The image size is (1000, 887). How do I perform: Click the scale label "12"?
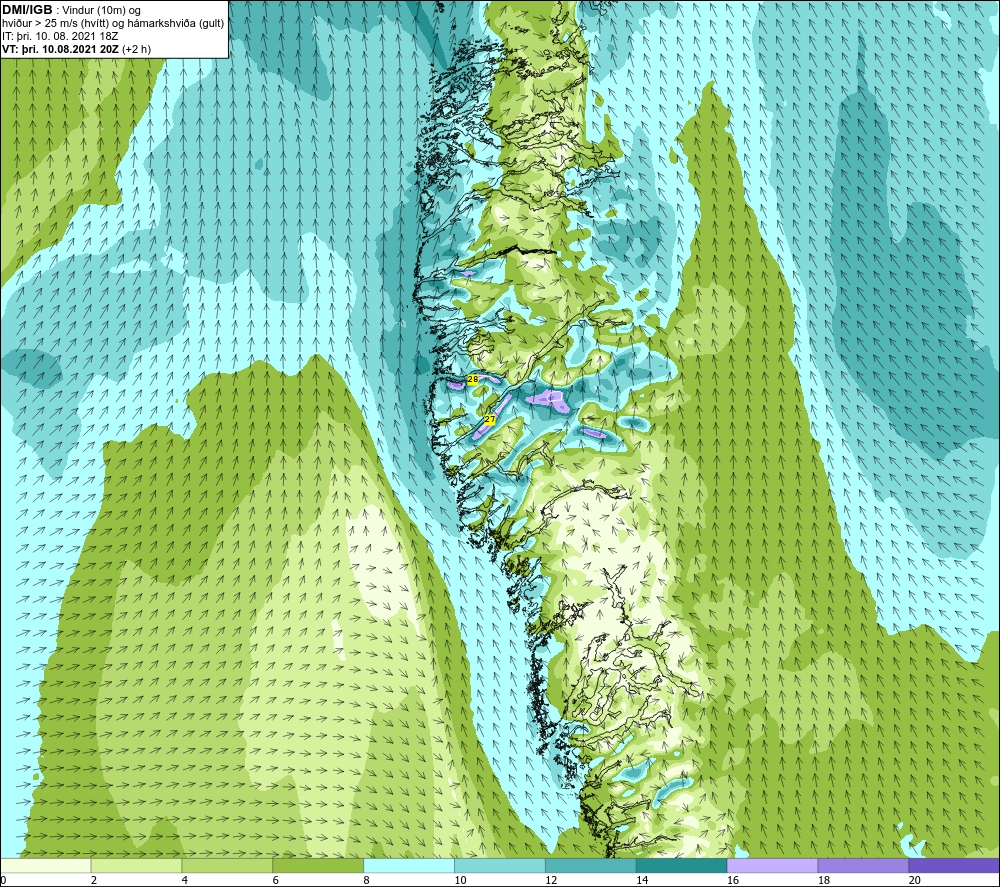[551, 880]
